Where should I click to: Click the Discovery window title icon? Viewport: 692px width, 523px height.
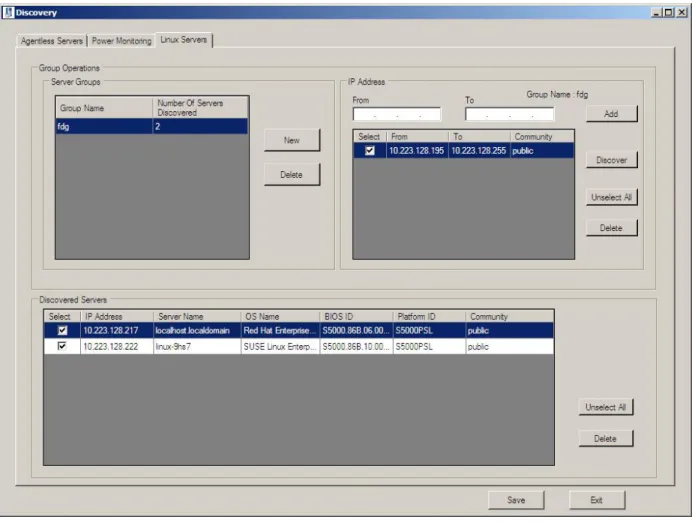8,12
